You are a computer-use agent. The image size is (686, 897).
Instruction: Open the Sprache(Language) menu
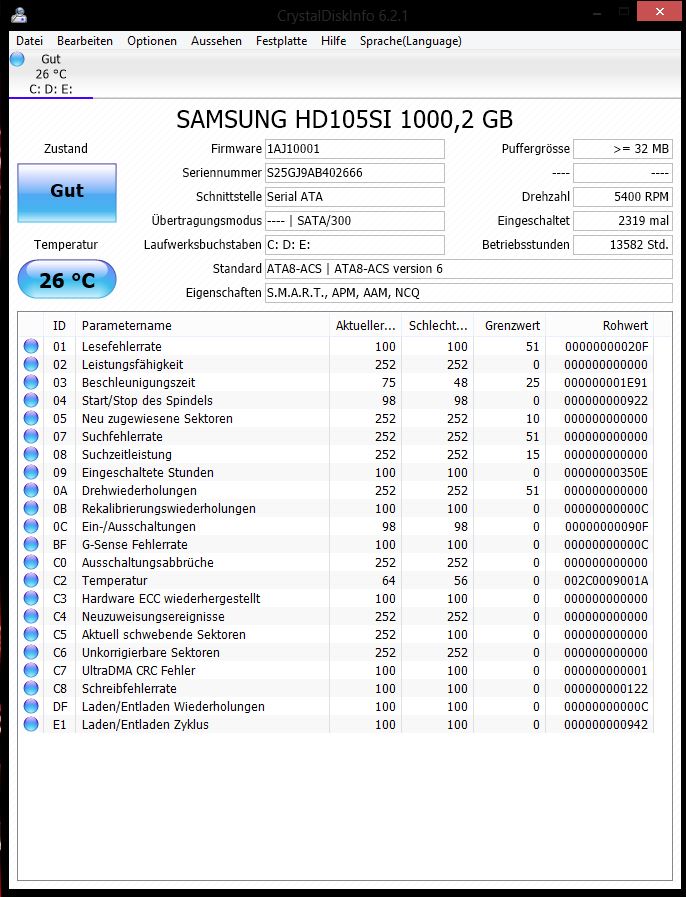(411, 41)
